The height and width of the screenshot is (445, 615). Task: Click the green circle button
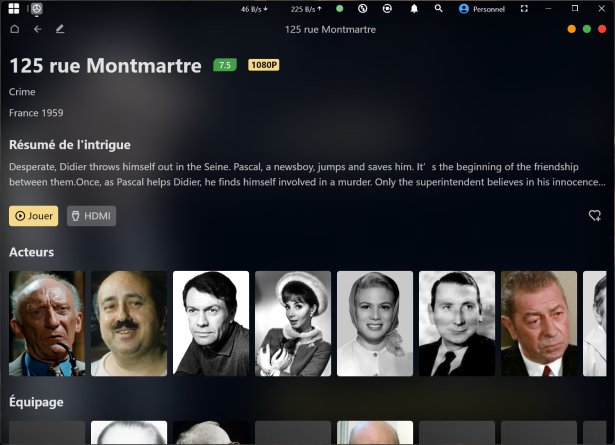(587, 29)
